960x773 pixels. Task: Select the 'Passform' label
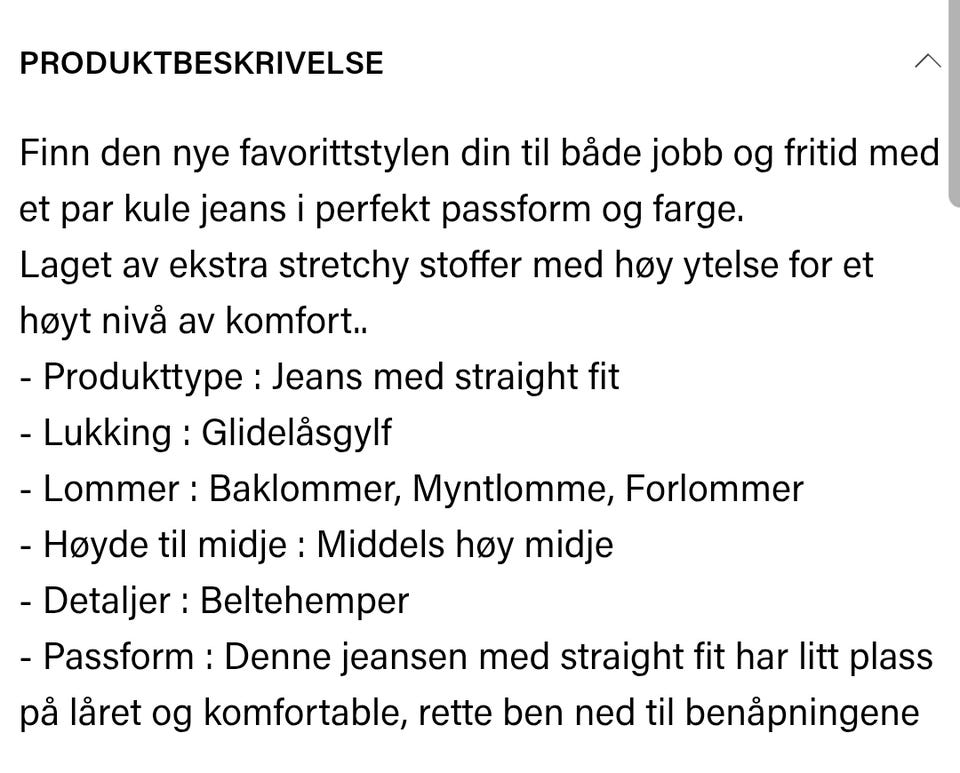pos(118,657)
